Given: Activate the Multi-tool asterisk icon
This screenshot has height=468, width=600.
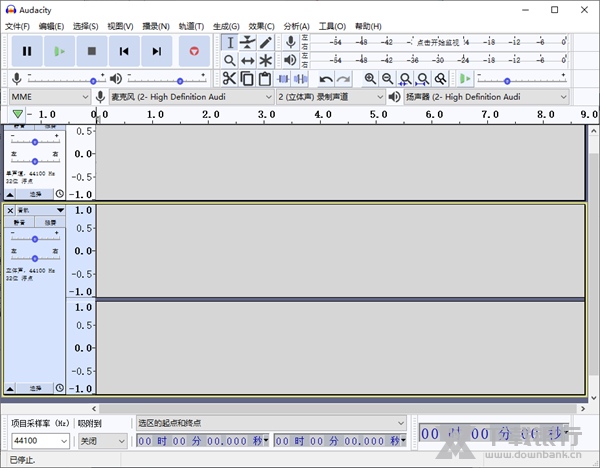Looking at the screenshot, I should (265, 61).
